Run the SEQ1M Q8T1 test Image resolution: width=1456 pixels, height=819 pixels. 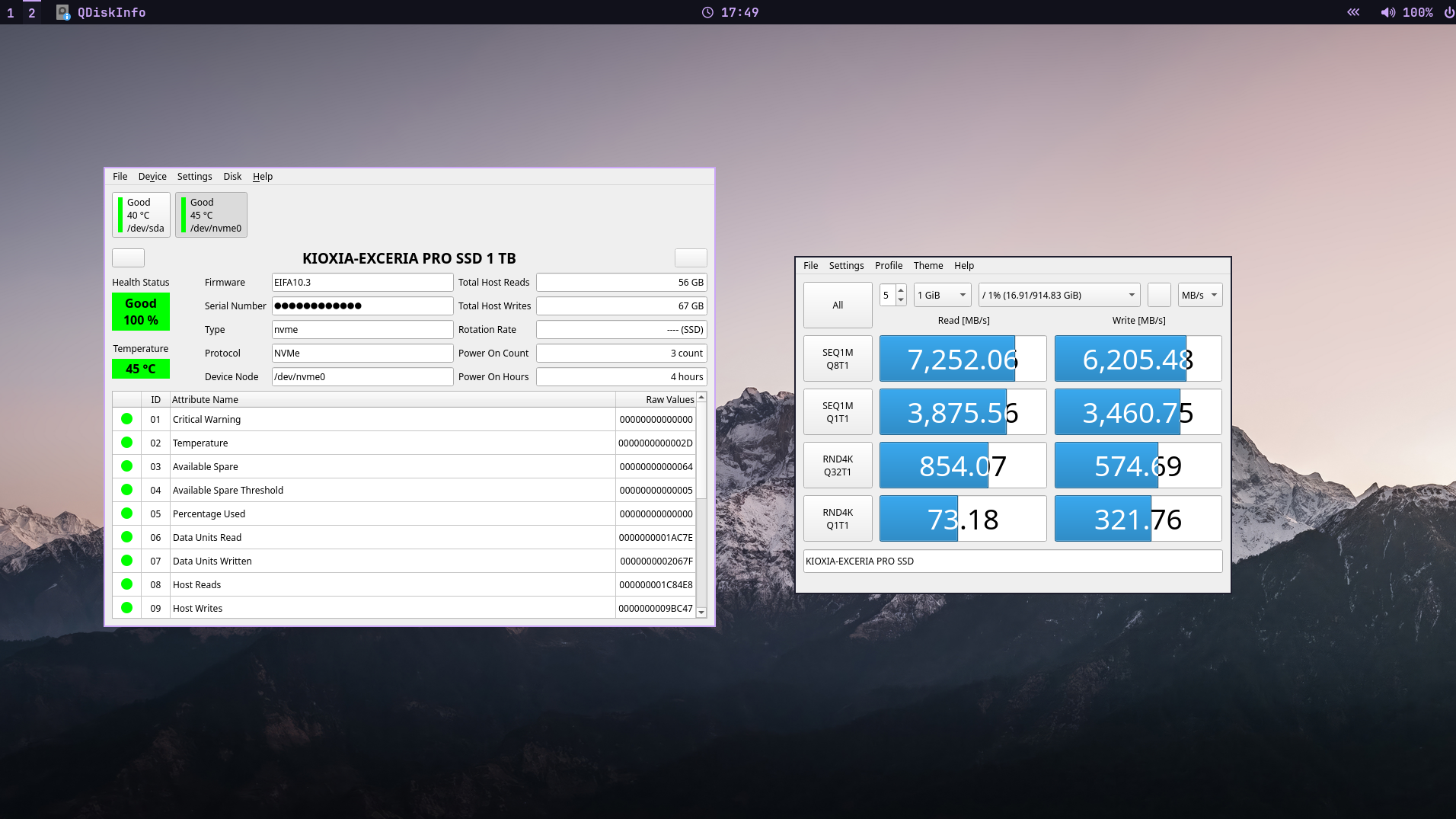pos(838,359)
